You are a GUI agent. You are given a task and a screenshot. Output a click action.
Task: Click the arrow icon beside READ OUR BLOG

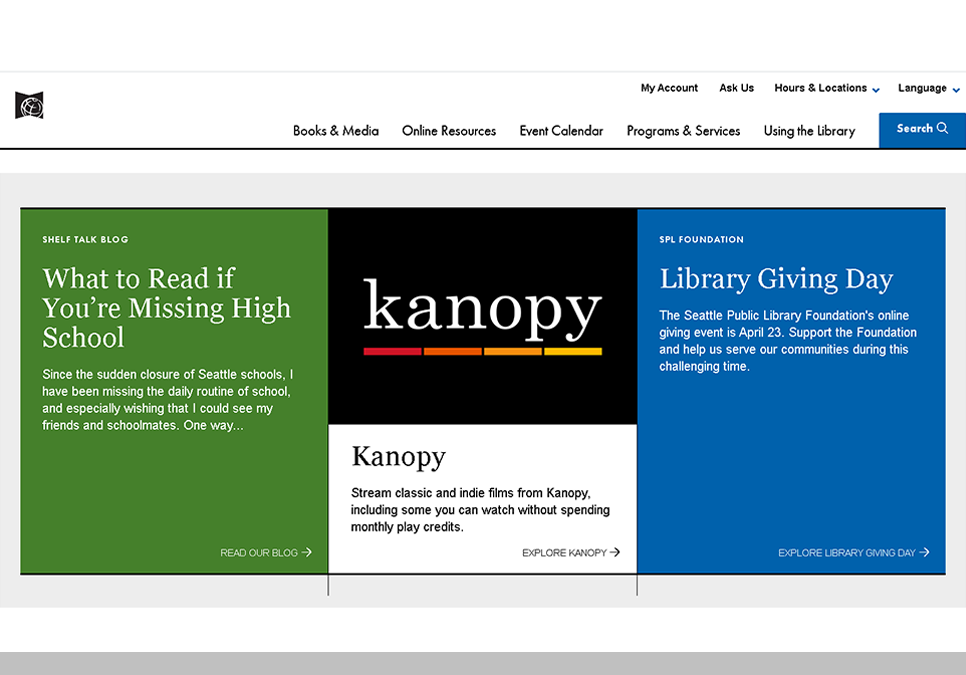pyautogui.click(x=307, y=552)
